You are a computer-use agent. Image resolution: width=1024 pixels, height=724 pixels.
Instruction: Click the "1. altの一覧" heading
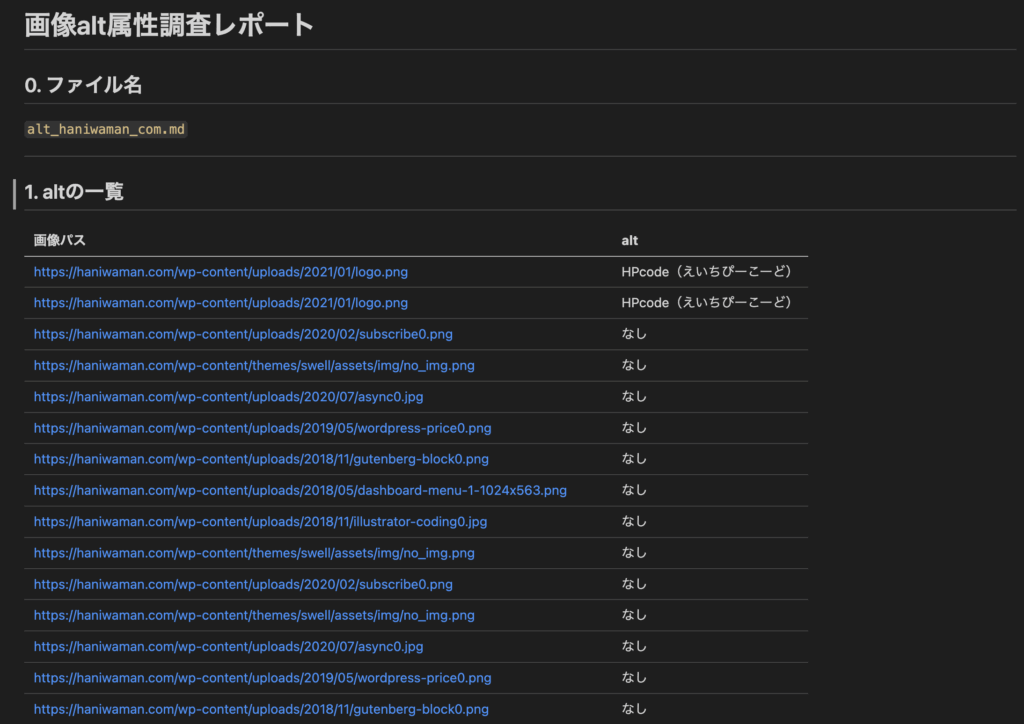(74, 192)
